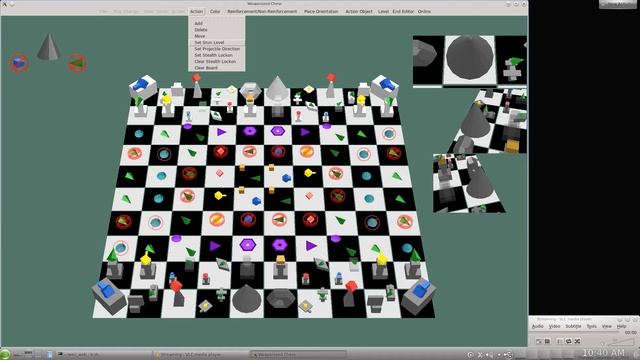Select the large gray cone on near board row

(247, 299)
